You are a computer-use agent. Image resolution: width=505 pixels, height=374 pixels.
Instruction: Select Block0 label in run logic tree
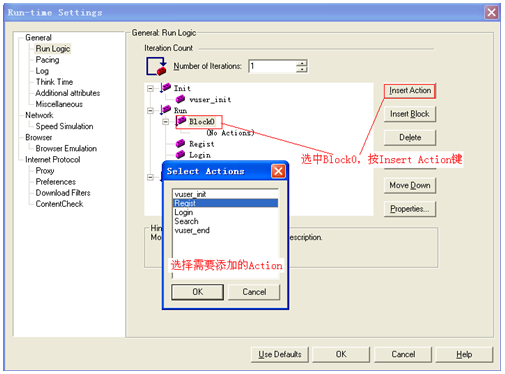pyautogui.click(x=202, y=122)
